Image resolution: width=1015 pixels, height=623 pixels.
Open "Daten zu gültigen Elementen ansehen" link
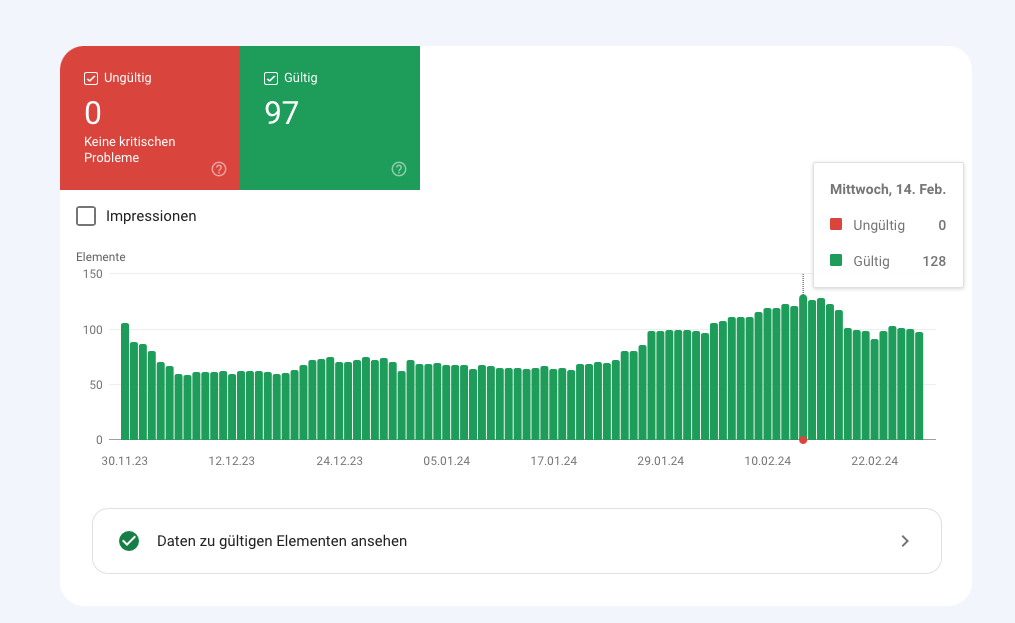point(282,541)
